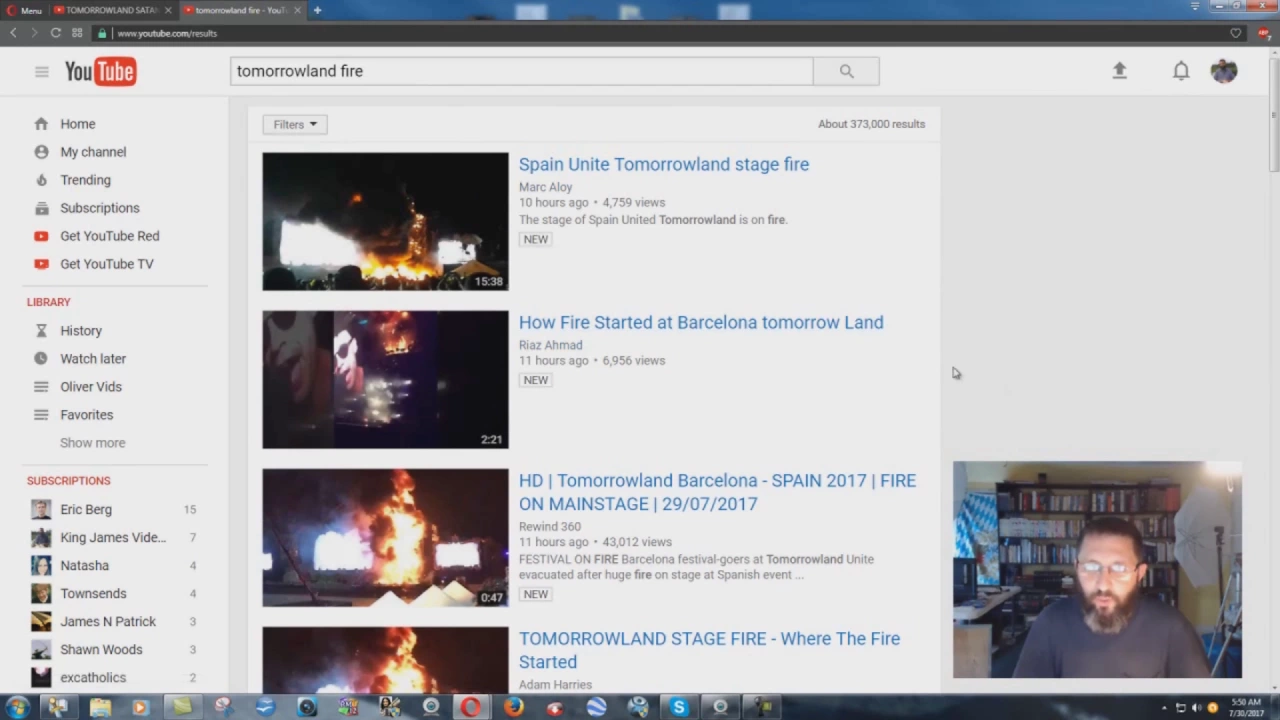Expand Show more in Library

(92, 443)
